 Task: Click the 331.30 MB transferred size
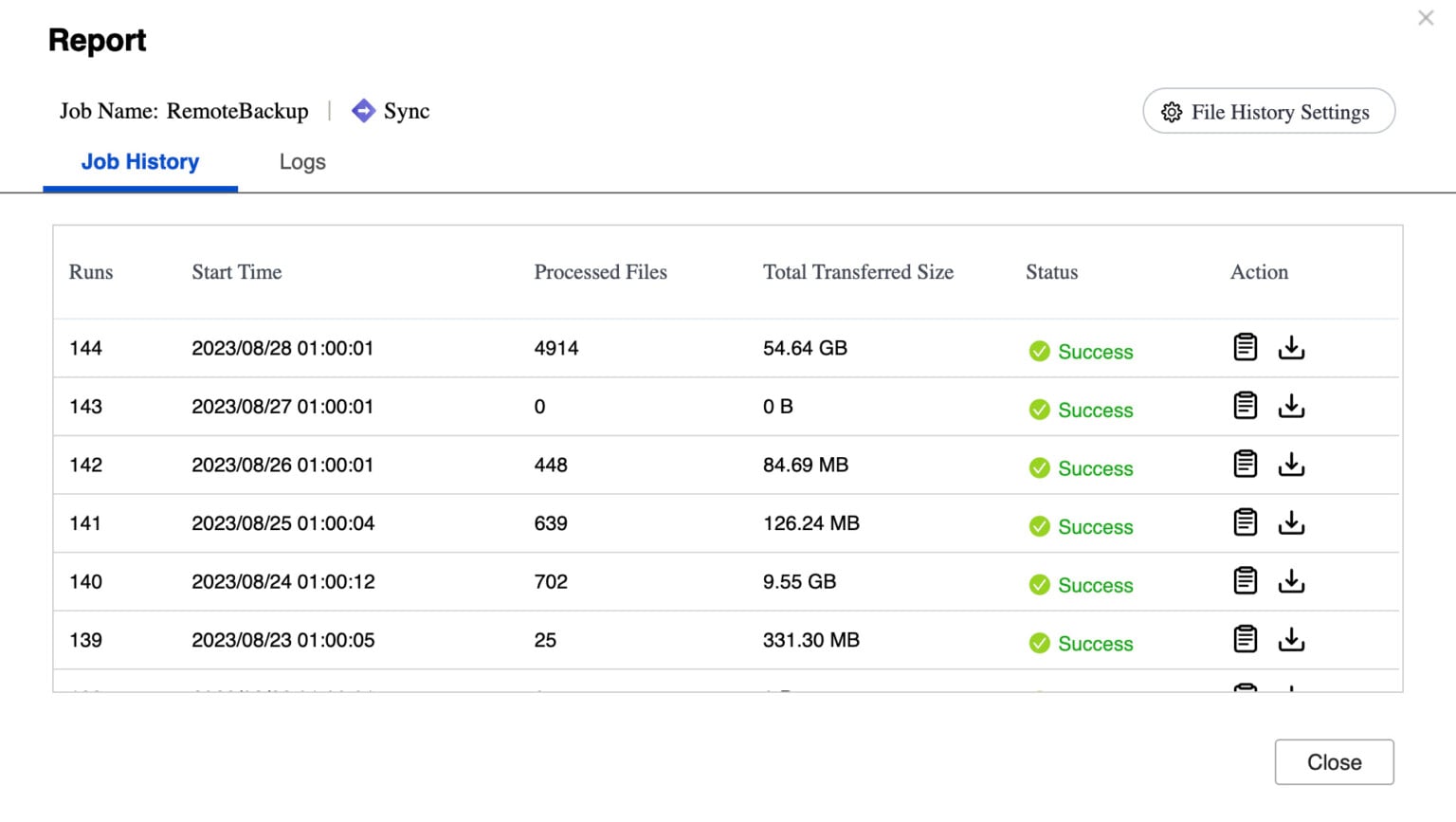click(x=811, y=640)
